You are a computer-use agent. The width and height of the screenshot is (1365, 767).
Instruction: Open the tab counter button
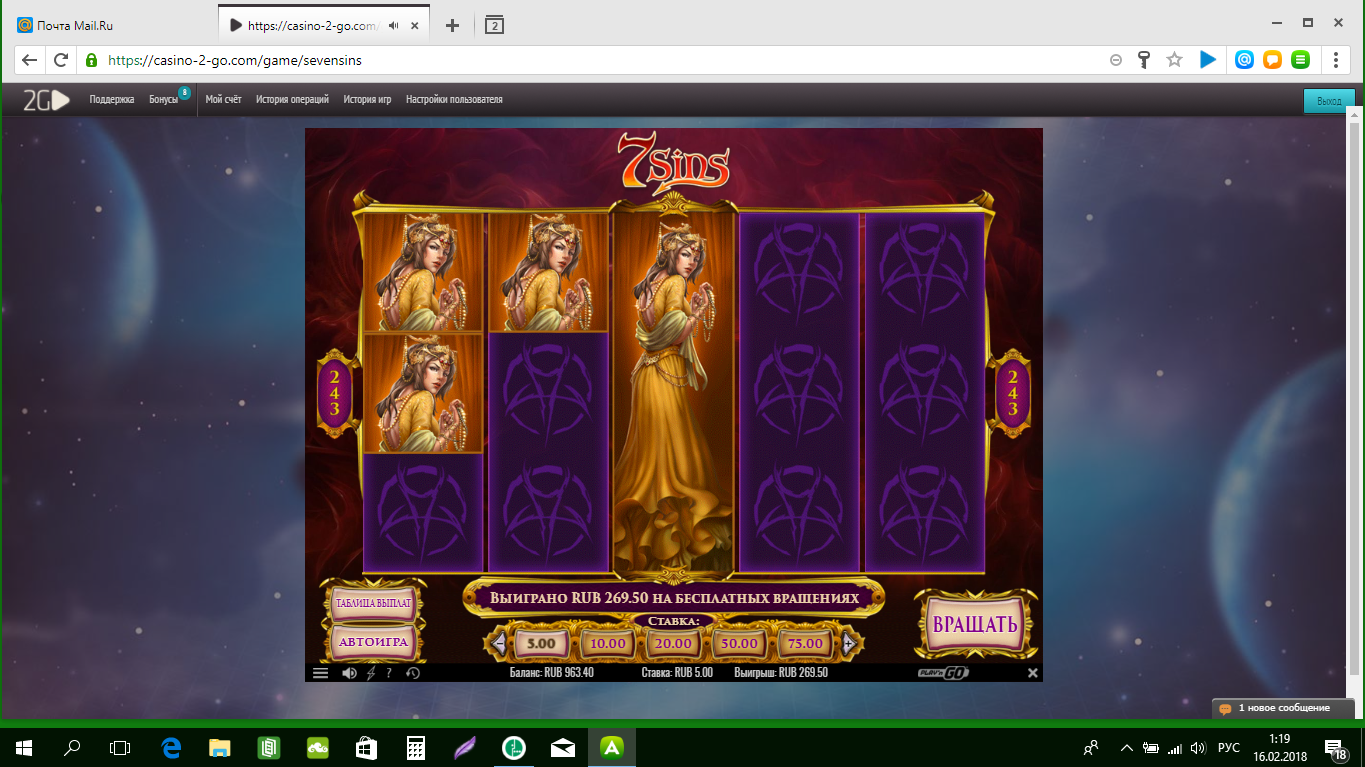[x=494, y=25]
